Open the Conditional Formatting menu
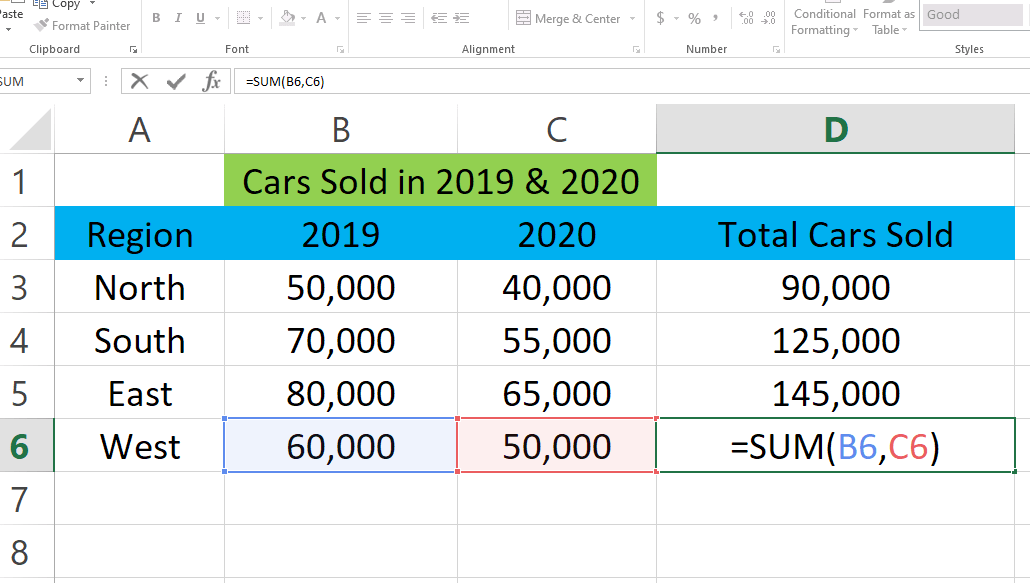The image size is (1030, 583). coord(823,22)
